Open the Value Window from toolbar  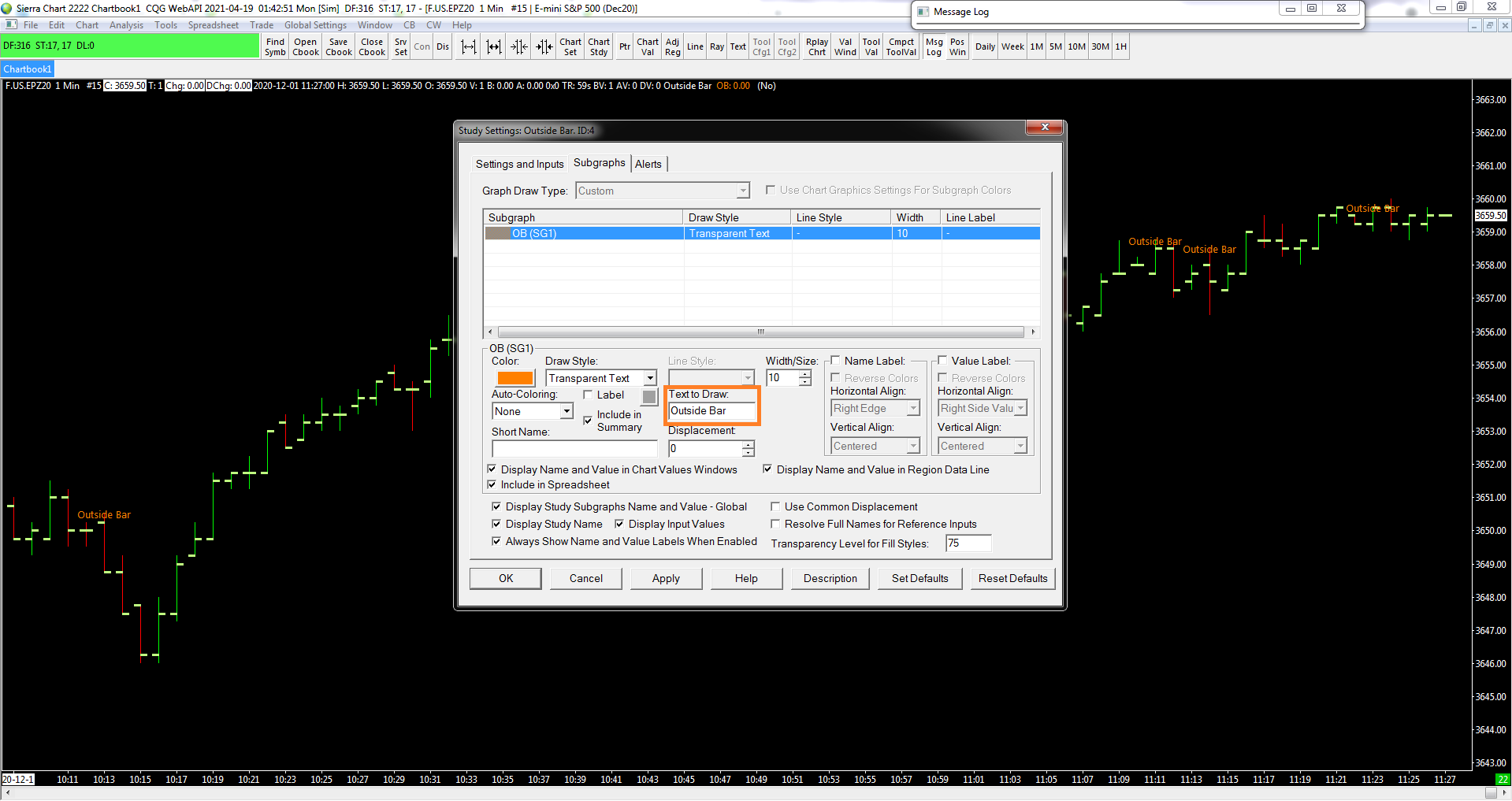845,47
